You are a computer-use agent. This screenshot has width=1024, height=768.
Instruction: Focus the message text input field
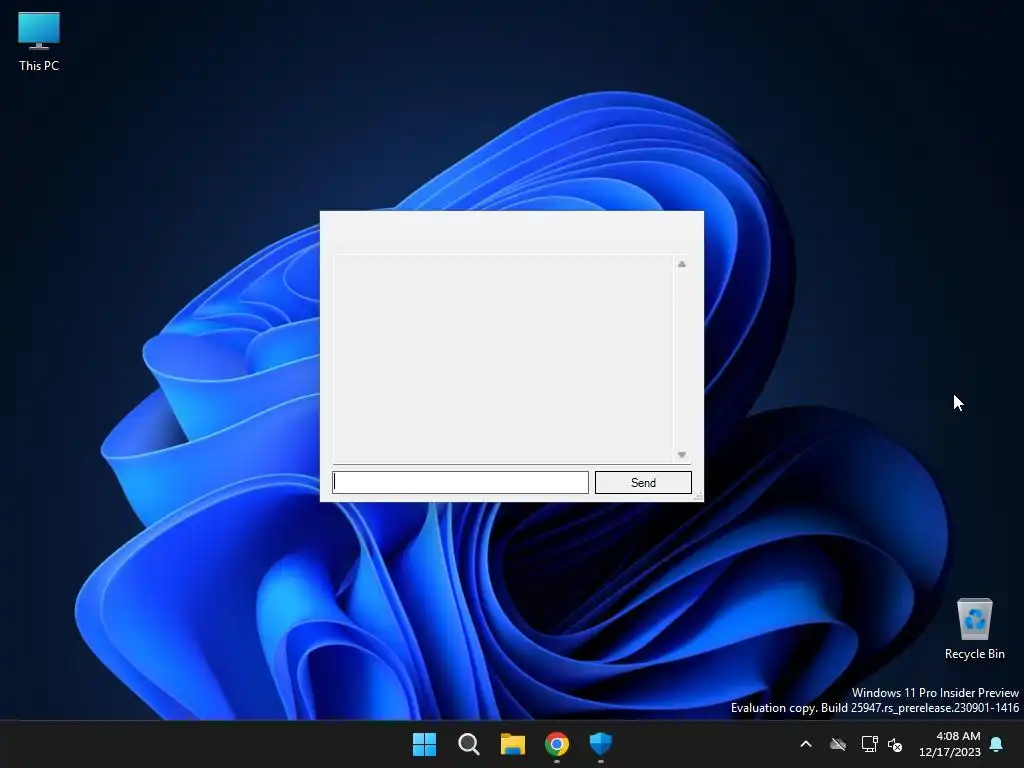(460, 483)
